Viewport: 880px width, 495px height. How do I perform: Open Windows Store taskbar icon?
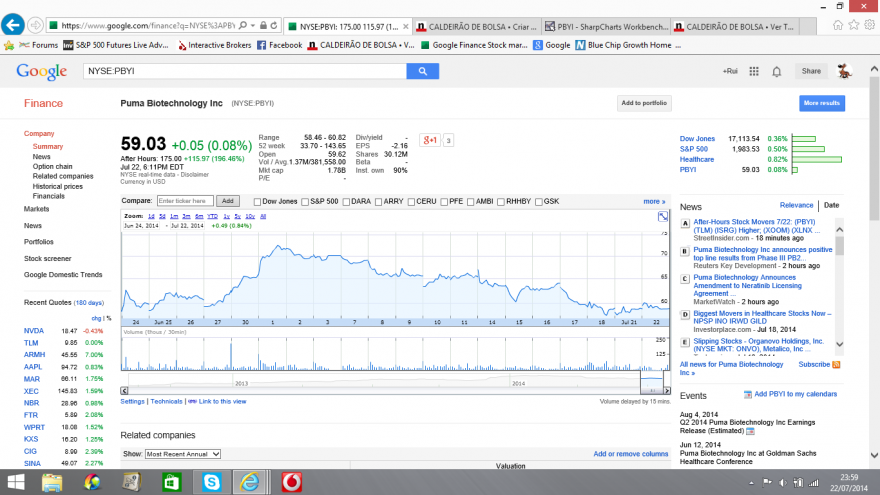(x=171, y=482)
